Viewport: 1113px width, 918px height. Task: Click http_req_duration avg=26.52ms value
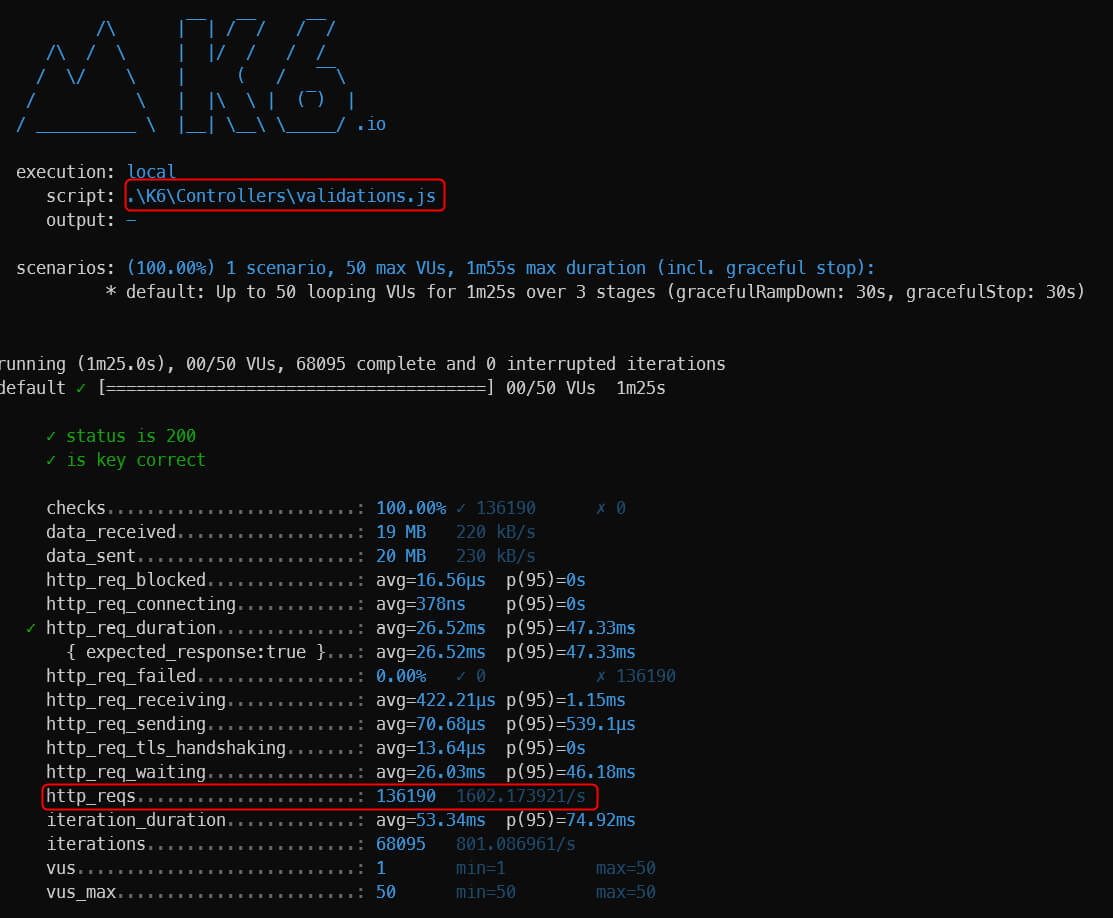click(x=431, y=628)
